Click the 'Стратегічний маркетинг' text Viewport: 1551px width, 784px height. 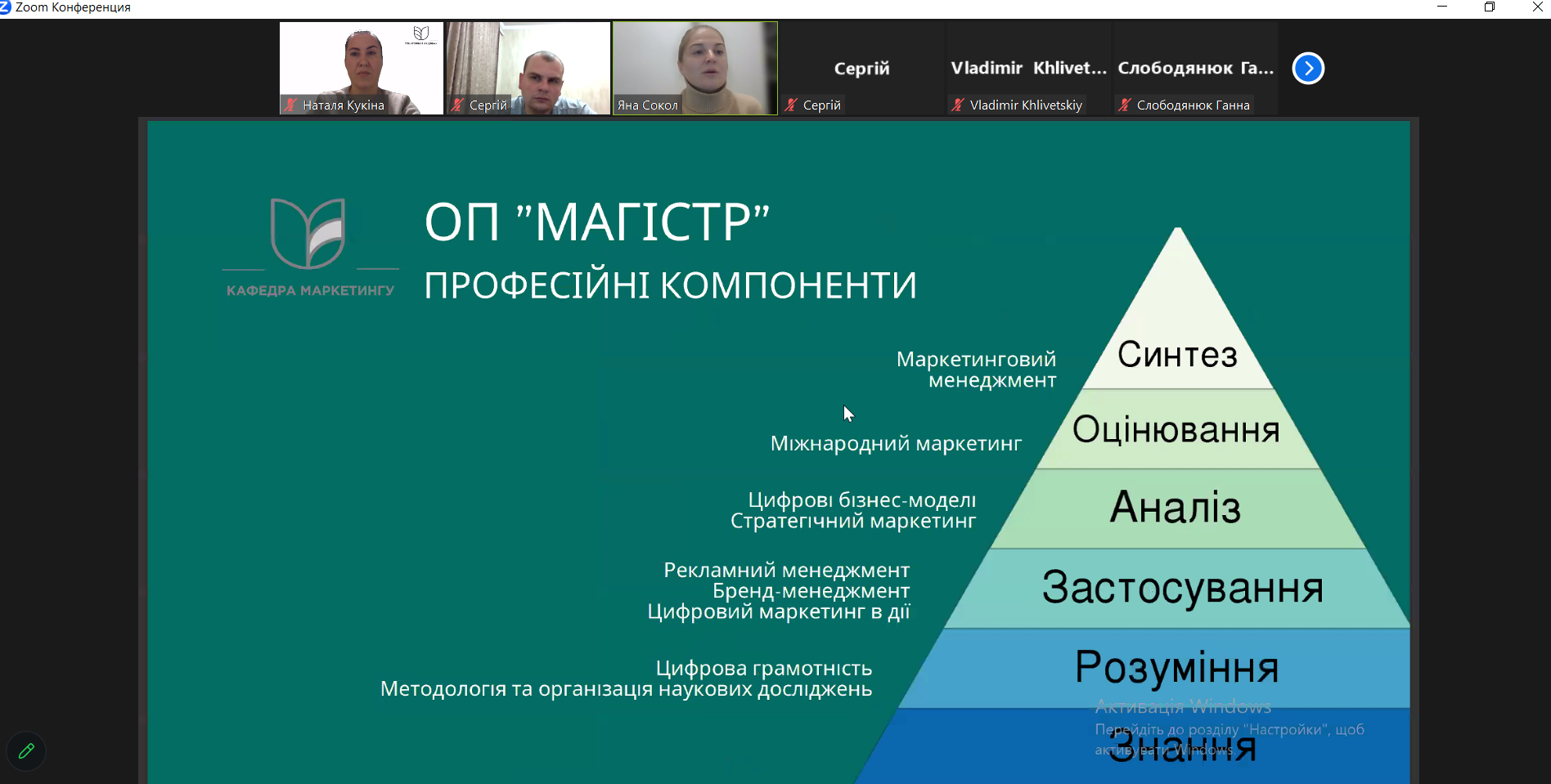[853, 521]
